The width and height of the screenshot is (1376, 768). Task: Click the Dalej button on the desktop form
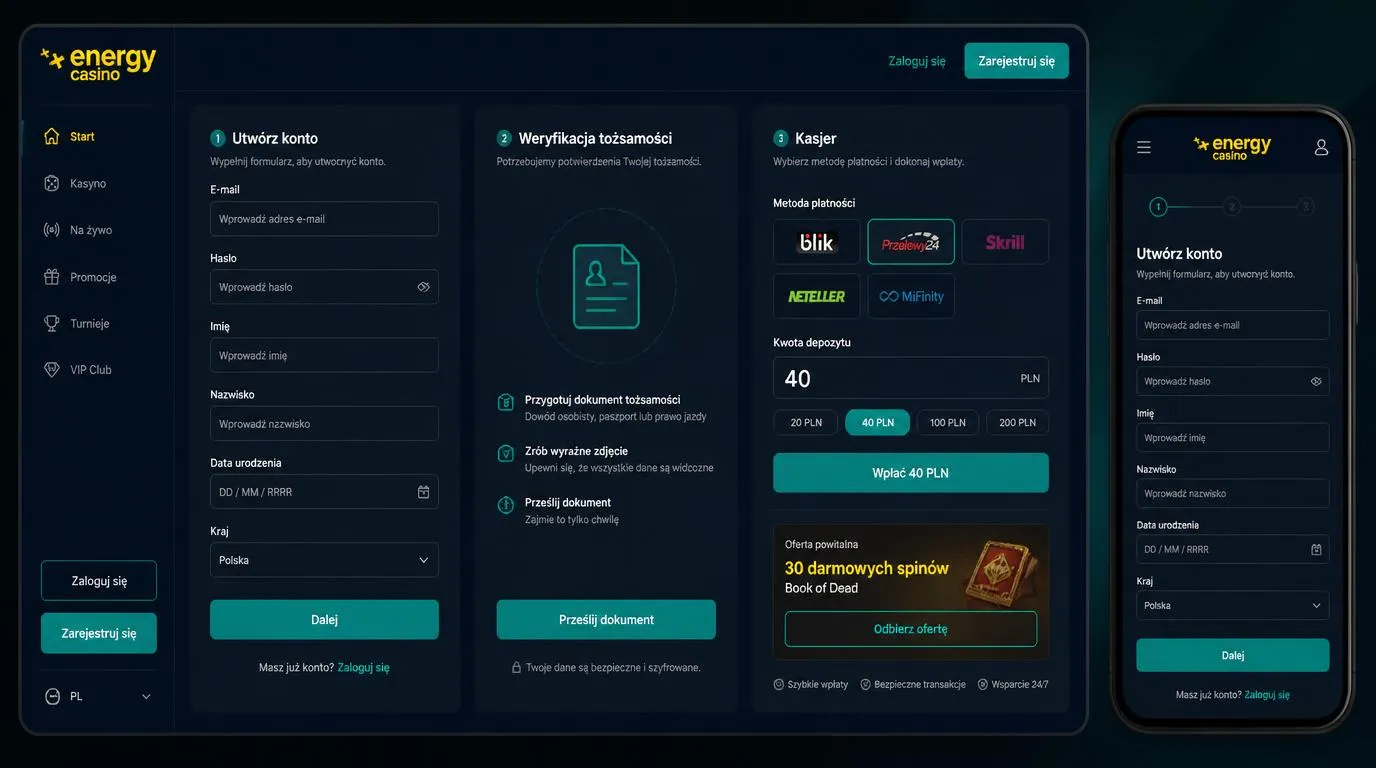(324, 620)
